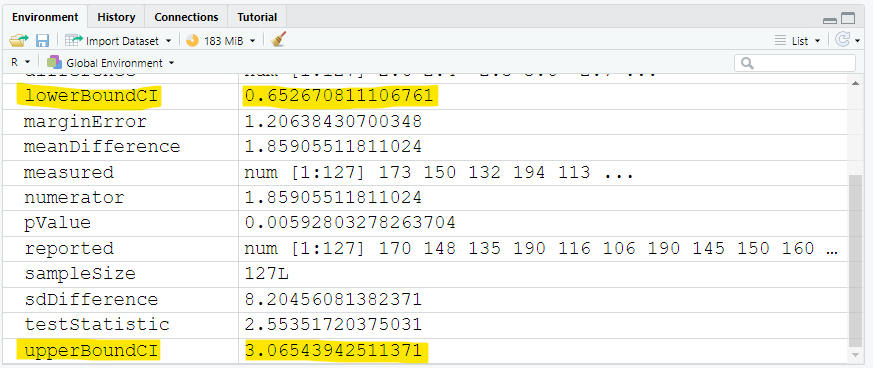Refresh the environment pane
Image resolution: width=873 pixels, height=368 pixels.
click(x=843, y=40)
